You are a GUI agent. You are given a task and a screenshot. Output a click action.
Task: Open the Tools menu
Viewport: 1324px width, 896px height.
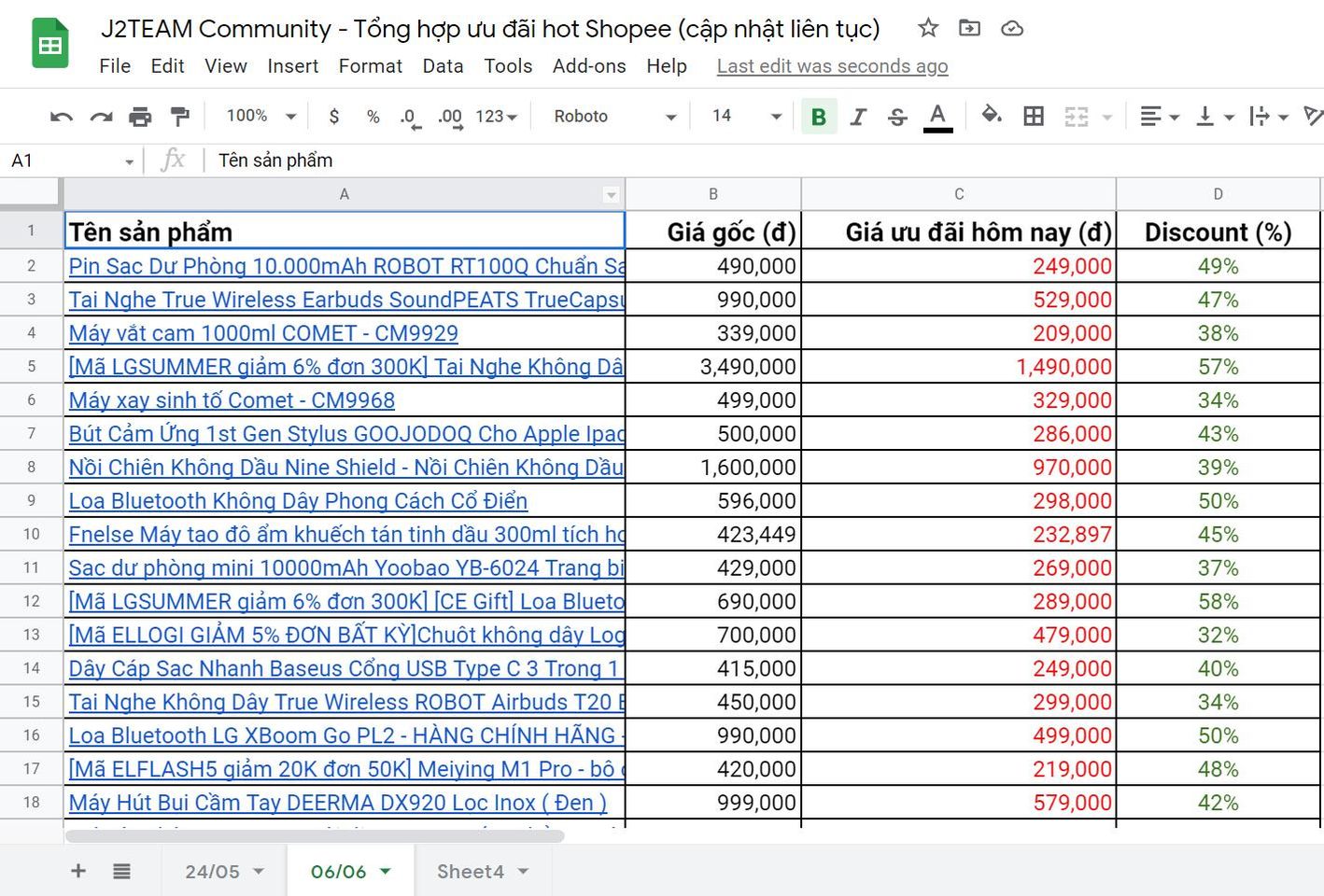pos(508,66)
